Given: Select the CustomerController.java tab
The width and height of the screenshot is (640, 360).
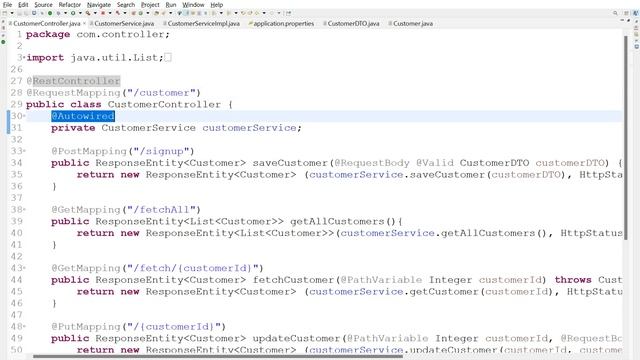Looking at the screenshot, I should 47,24.
